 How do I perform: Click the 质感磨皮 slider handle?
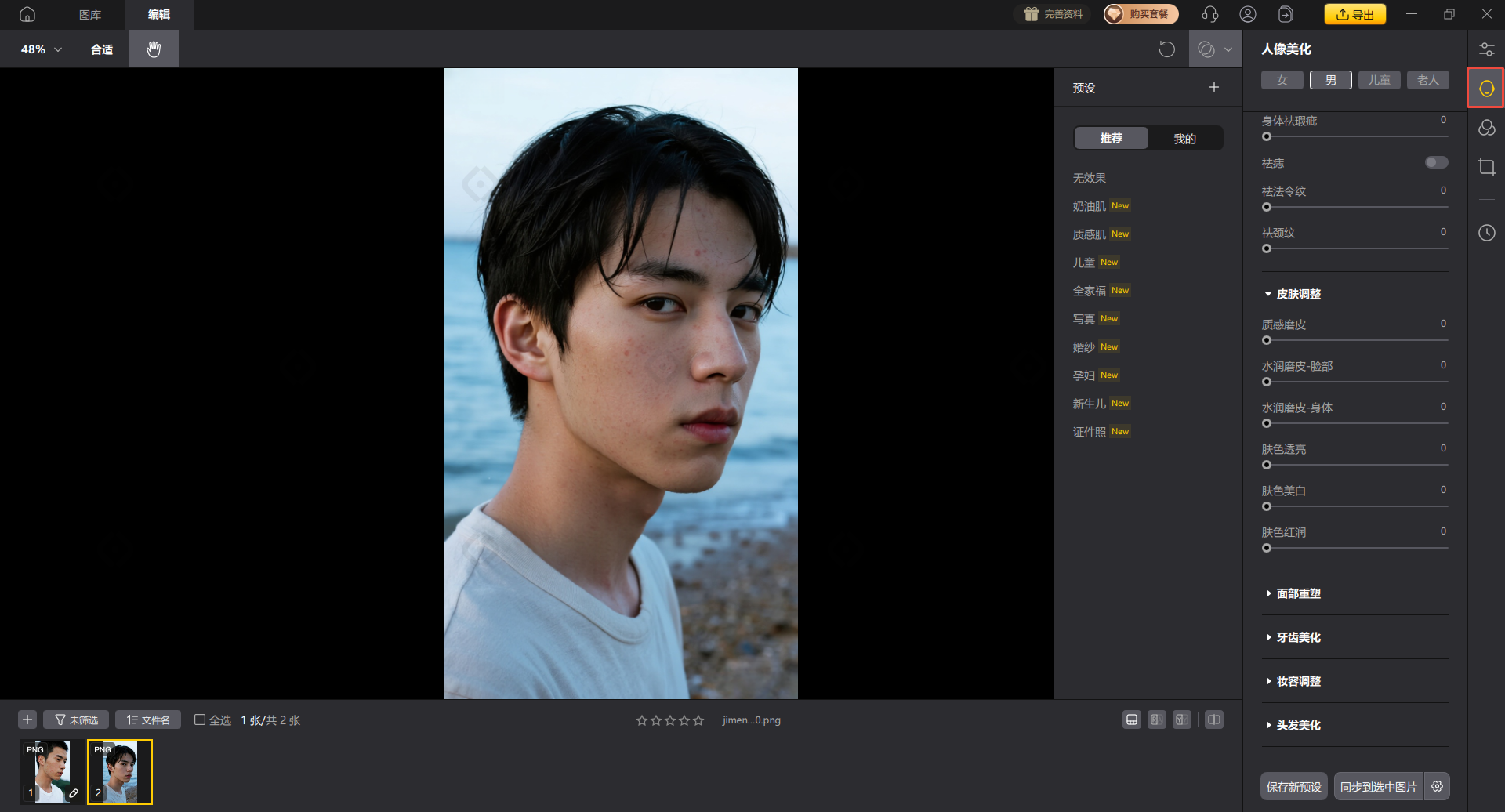click(x=1267, y=340)
